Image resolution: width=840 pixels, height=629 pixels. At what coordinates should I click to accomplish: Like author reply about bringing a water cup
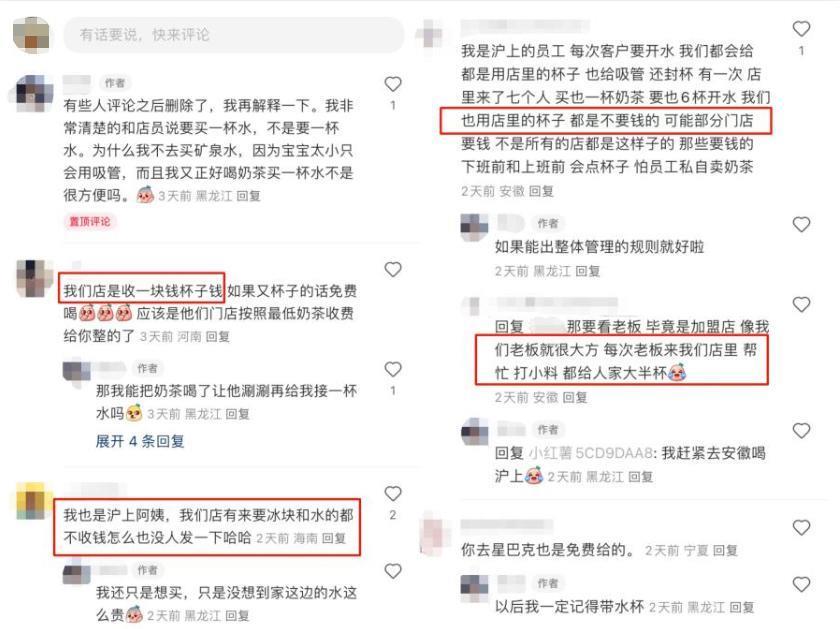click(801, 584)
